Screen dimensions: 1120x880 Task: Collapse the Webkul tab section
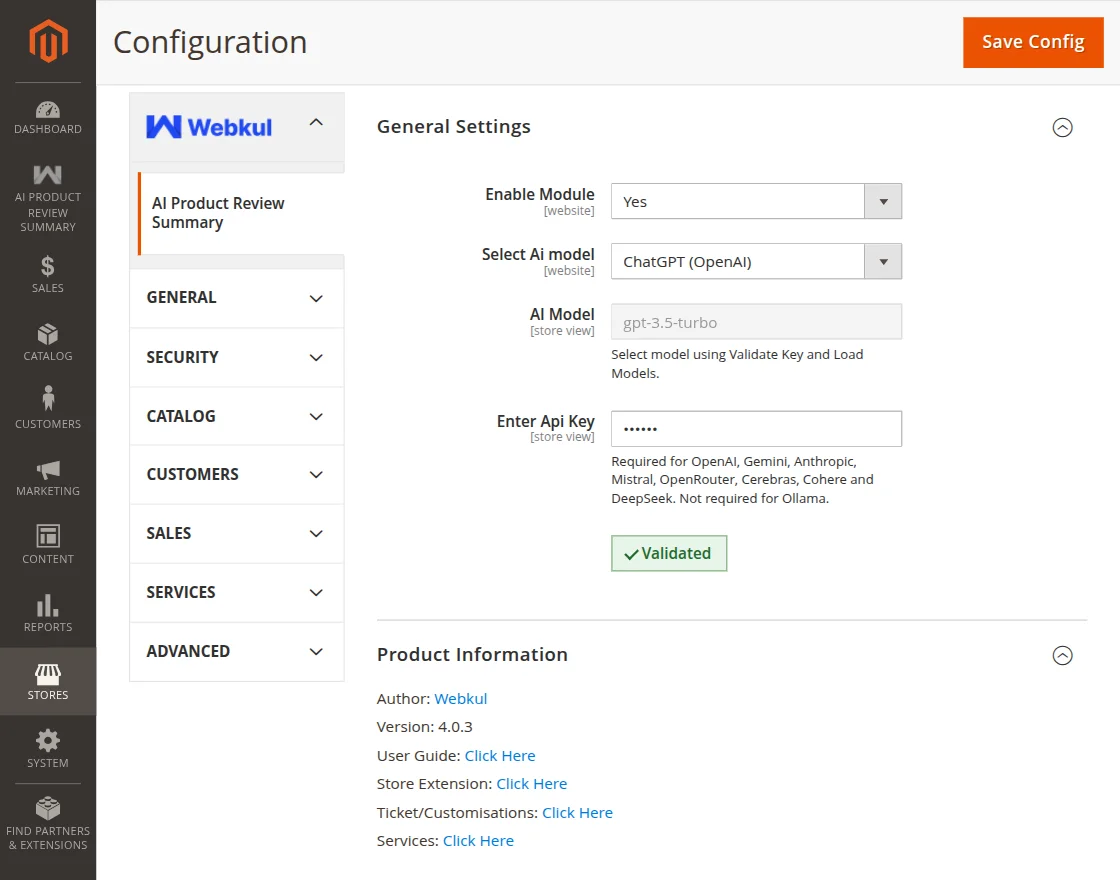pos(316,122)
